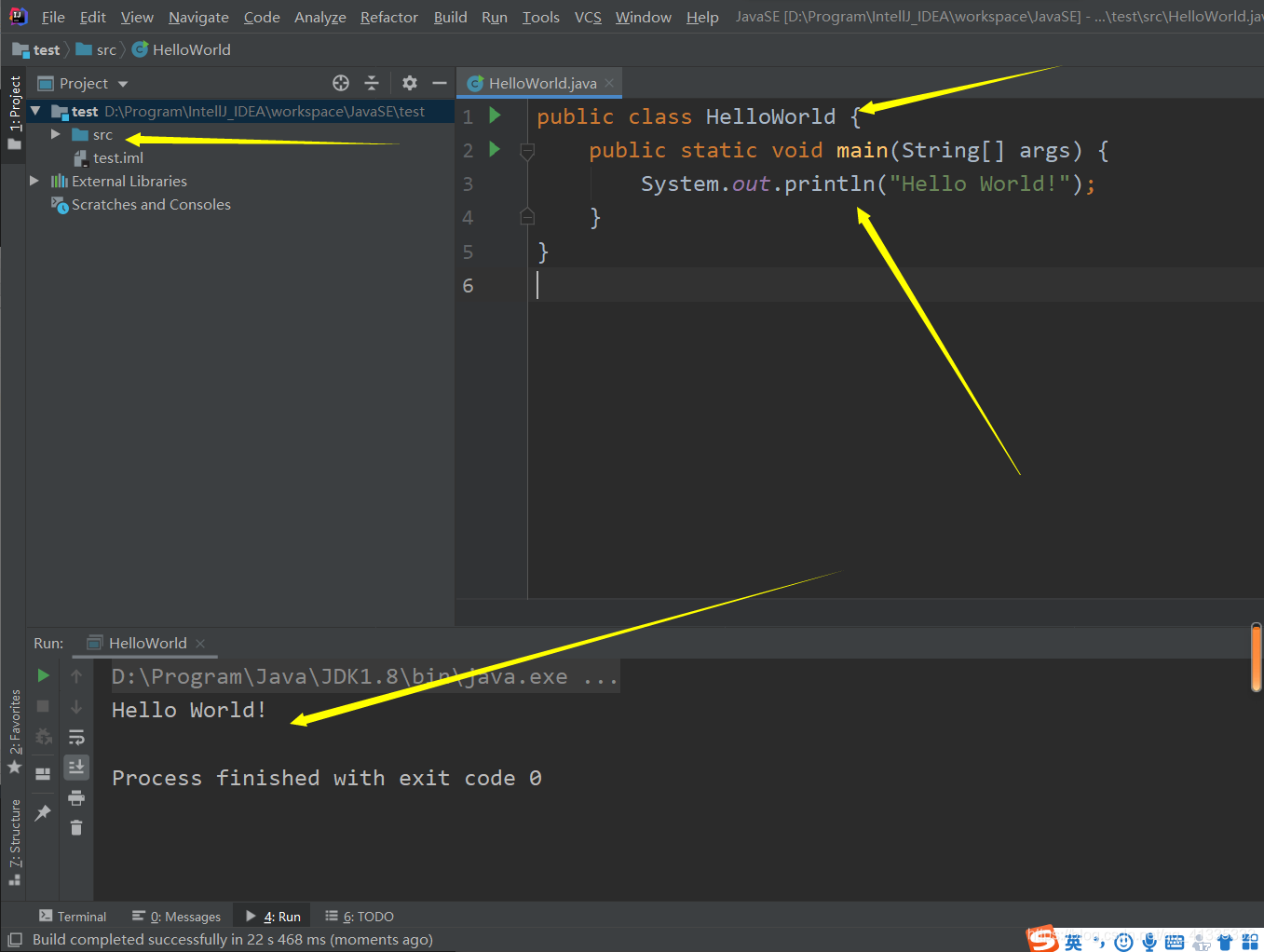Click Sogou voice input microphone icon
This screenshot has height=952, width=1264.
(1149, 943)
